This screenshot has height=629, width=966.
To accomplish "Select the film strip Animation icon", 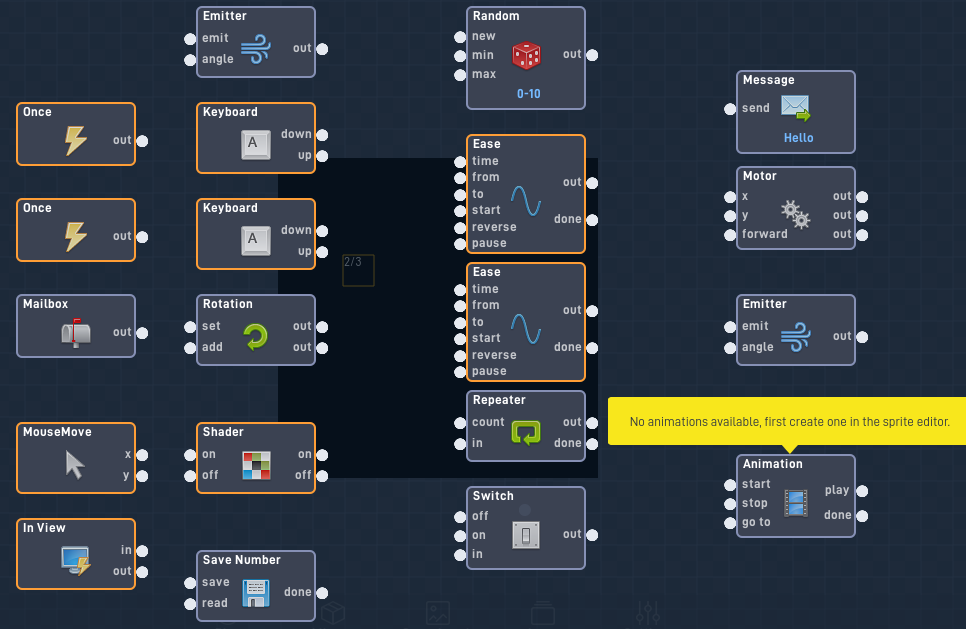I will [796, 502].
